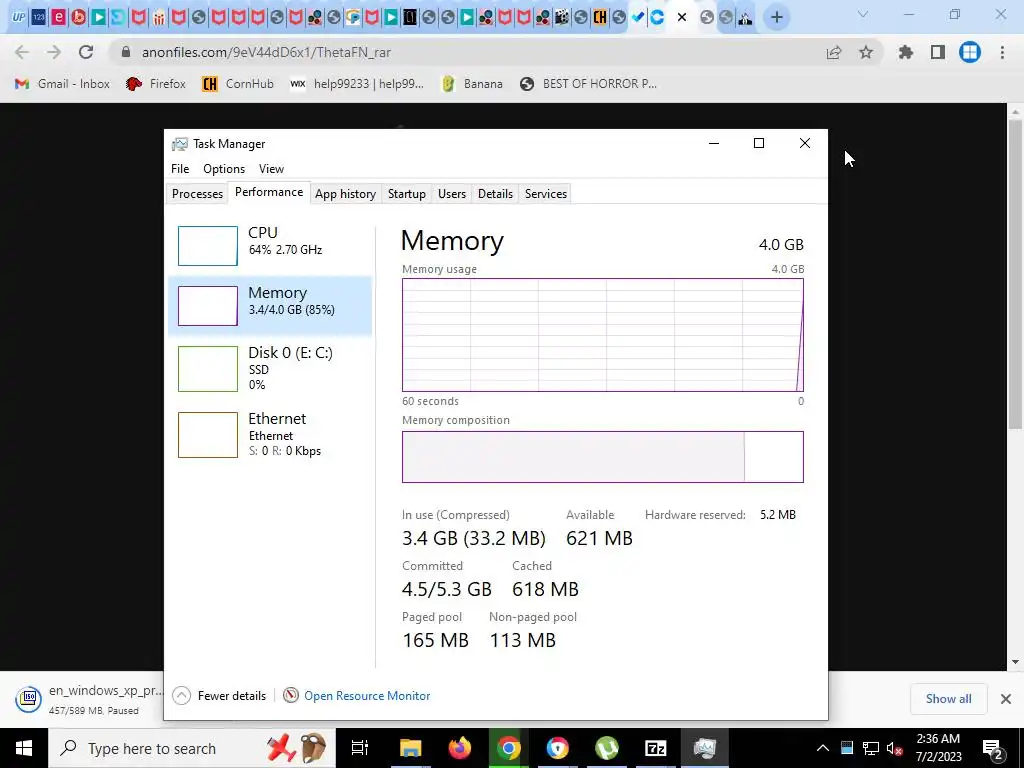Click the muted volume tray icon
The image size is (1024, 768).
[x=895, y=748]
